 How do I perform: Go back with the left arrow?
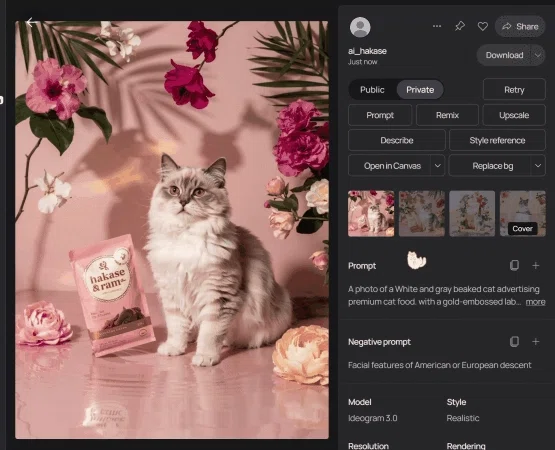coord(32,22)
